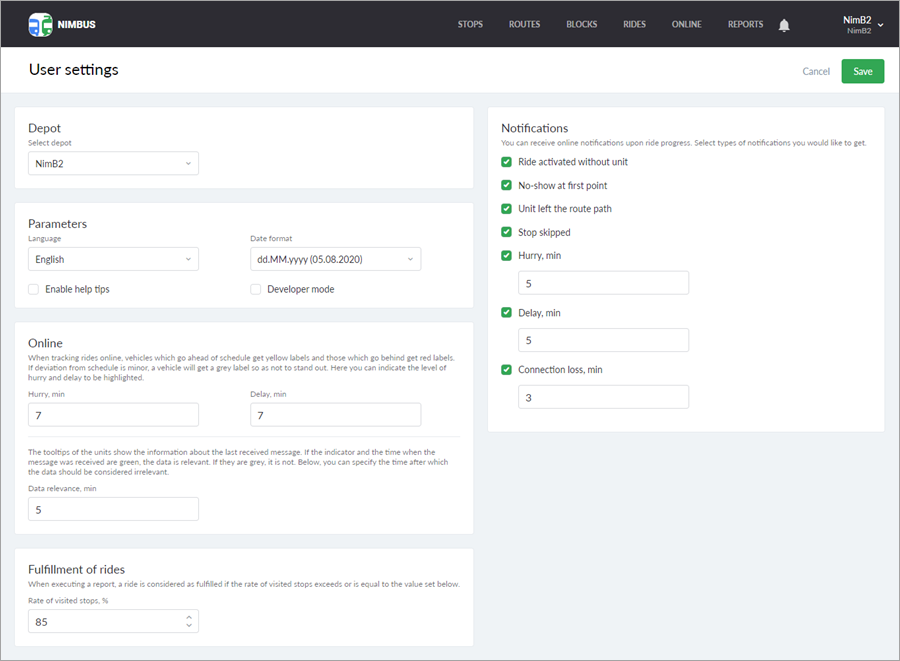Go to the Routes section

[524, 25]
